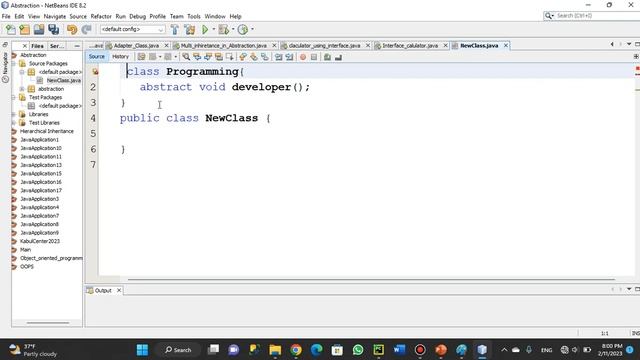Image resolution: width=640 pixels, height=360 pixels.
Task: Select NewClass.java in the project tree
Action: coord(64,80)
